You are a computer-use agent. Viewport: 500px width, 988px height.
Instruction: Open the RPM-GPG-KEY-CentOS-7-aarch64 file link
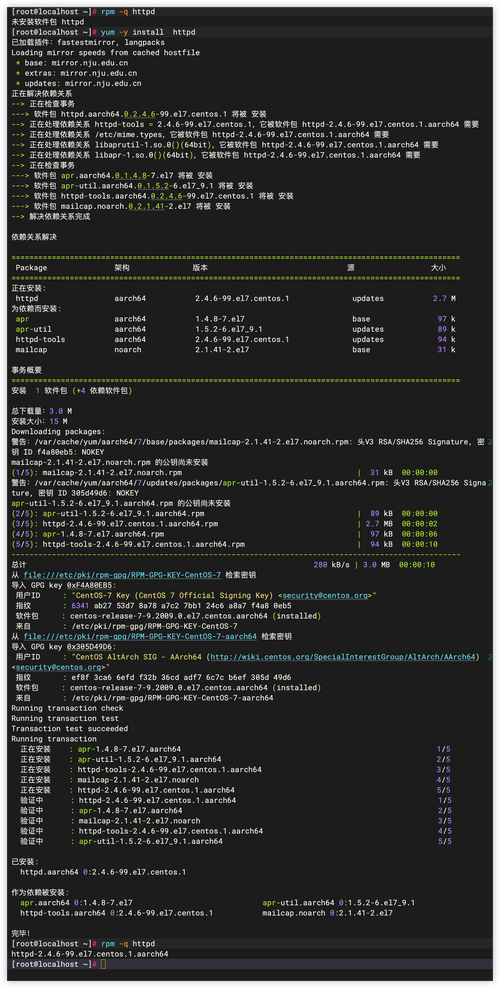click(140, 636)
